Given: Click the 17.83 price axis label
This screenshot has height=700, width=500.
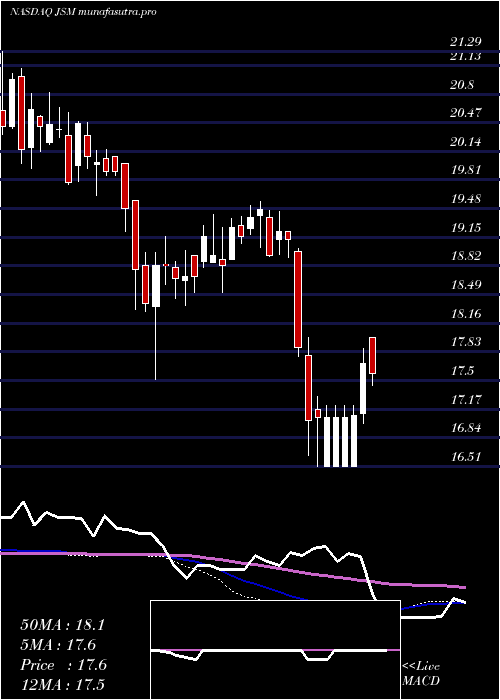Looking at the screenshot, I should tap(466, 342).
